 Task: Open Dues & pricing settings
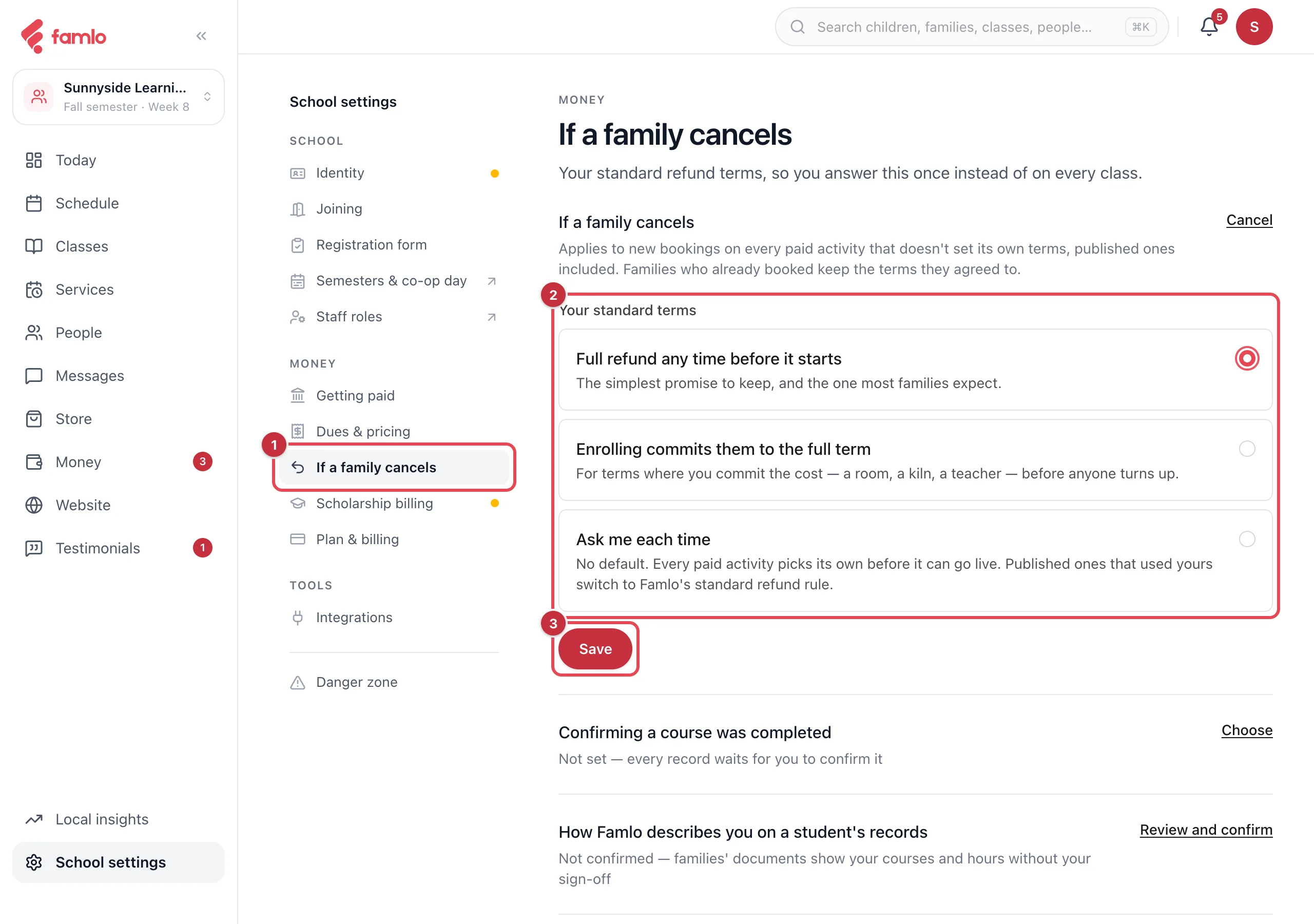pyautogui.click(x=394, y=432)
